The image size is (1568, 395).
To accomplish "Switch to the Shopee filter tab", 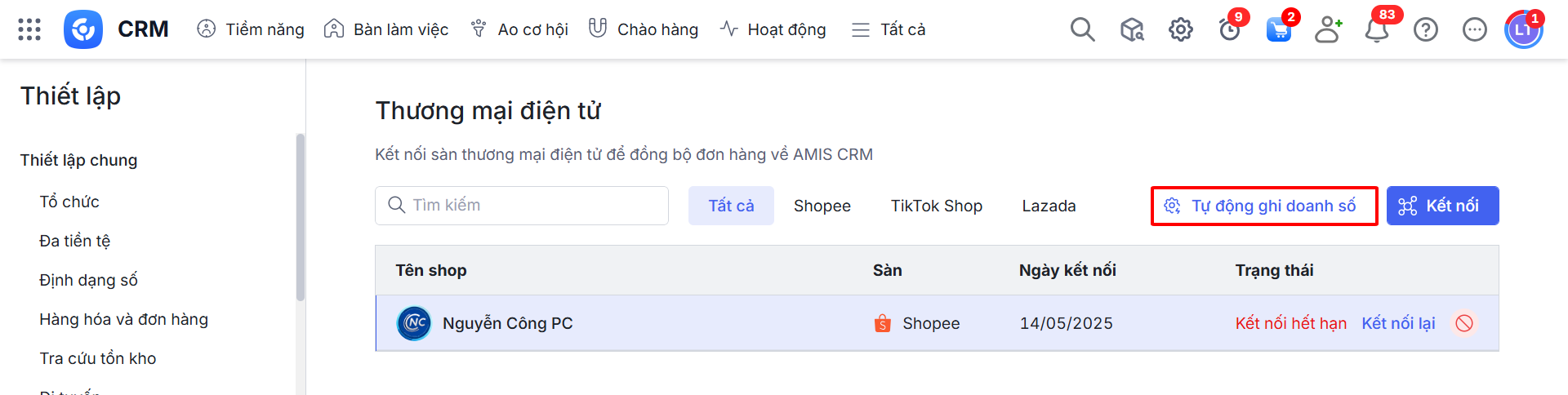I will (x=822, y=206).
